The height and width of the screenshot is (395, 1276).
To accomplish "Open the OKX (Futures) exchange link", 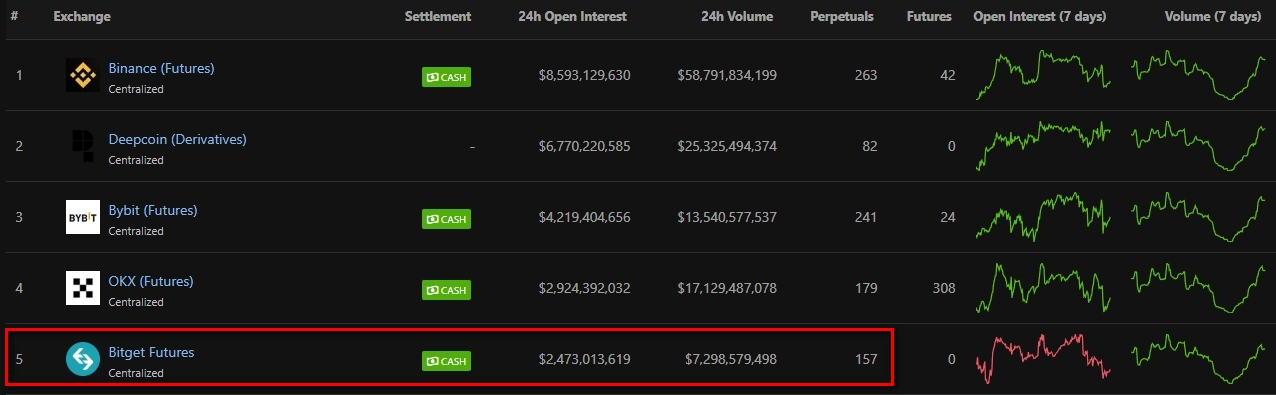I will [151, 281].
